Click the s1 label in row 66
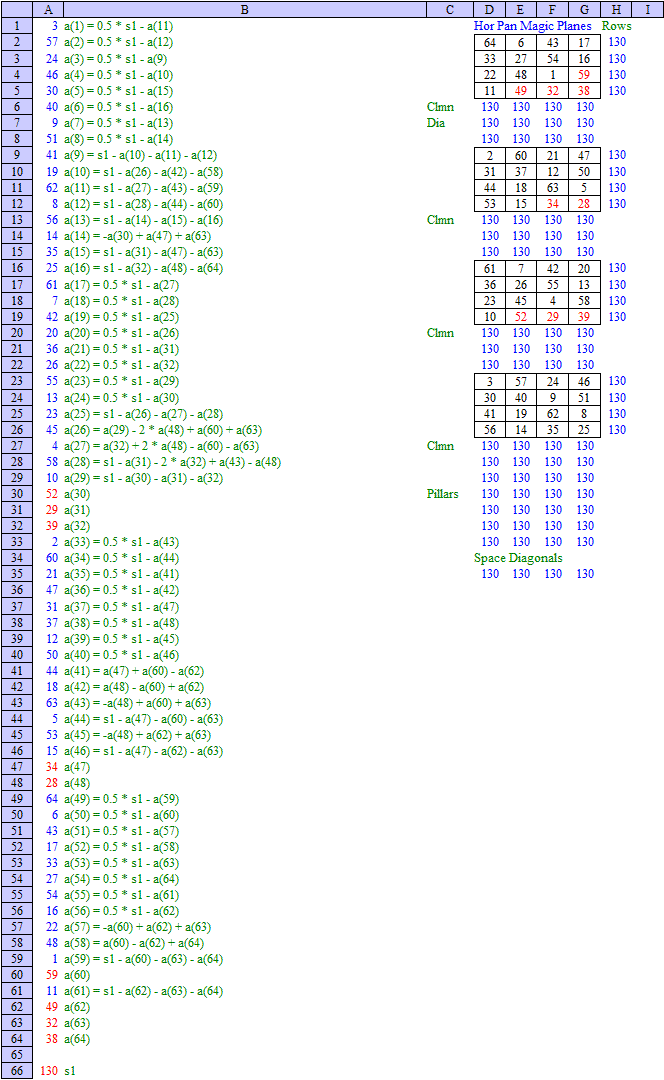This screenshot has width=664, height=1080. click(x=70, y=1071)
